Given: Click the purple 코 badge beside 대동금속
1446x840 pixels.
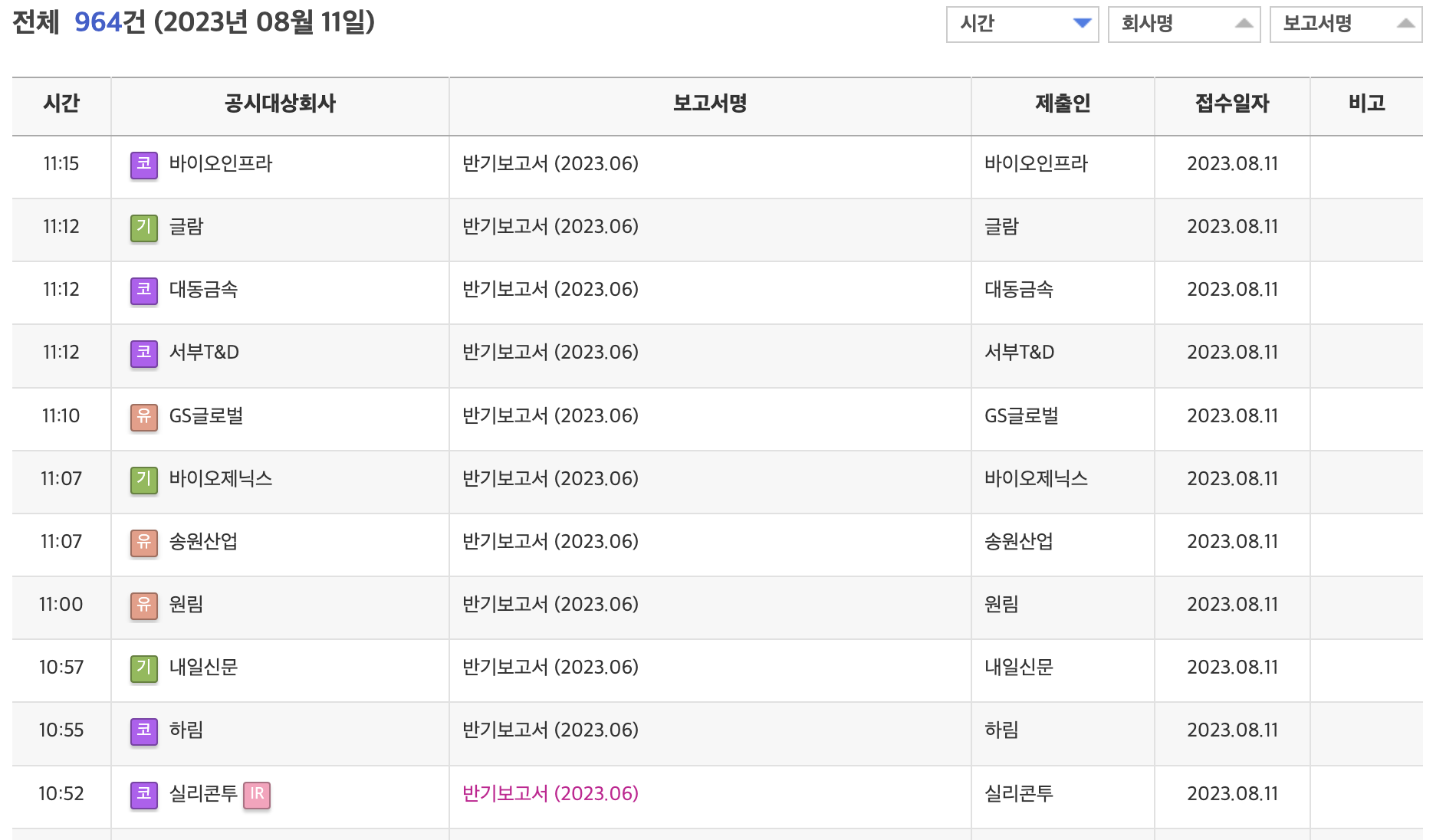Looking at the screenshot, I should 144,290.
